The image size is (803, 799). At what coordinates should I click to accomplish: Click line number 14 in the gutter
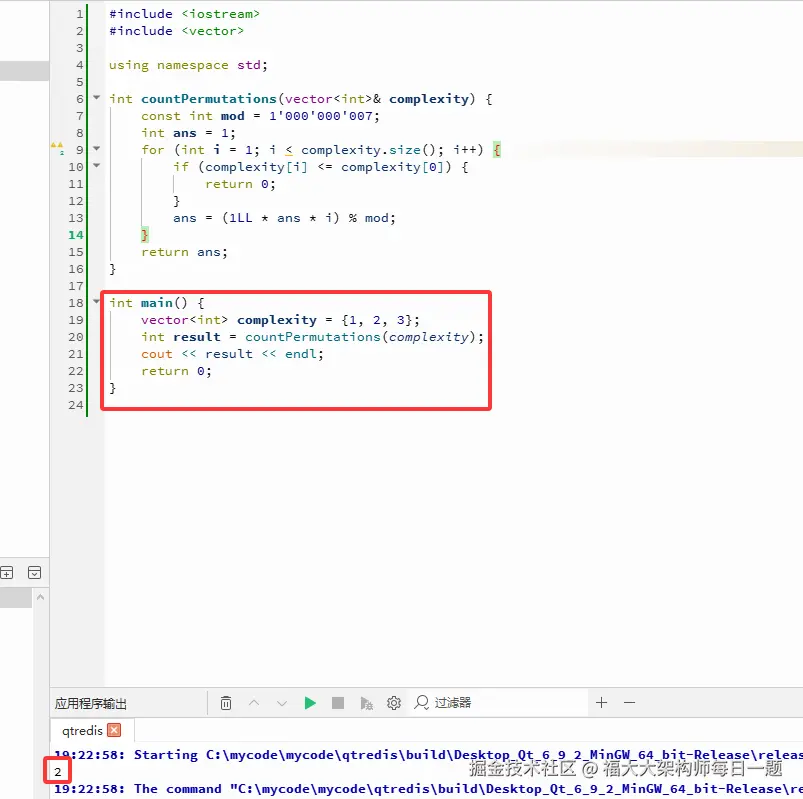click(x=76, y=235)
